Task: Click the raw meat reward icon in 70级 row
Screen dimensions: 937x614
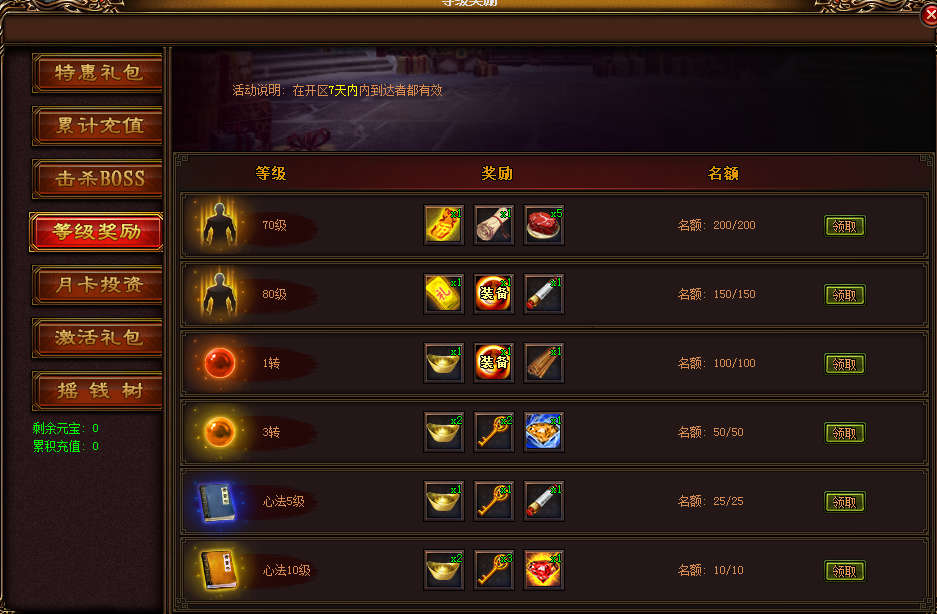Action: (544, 225)
